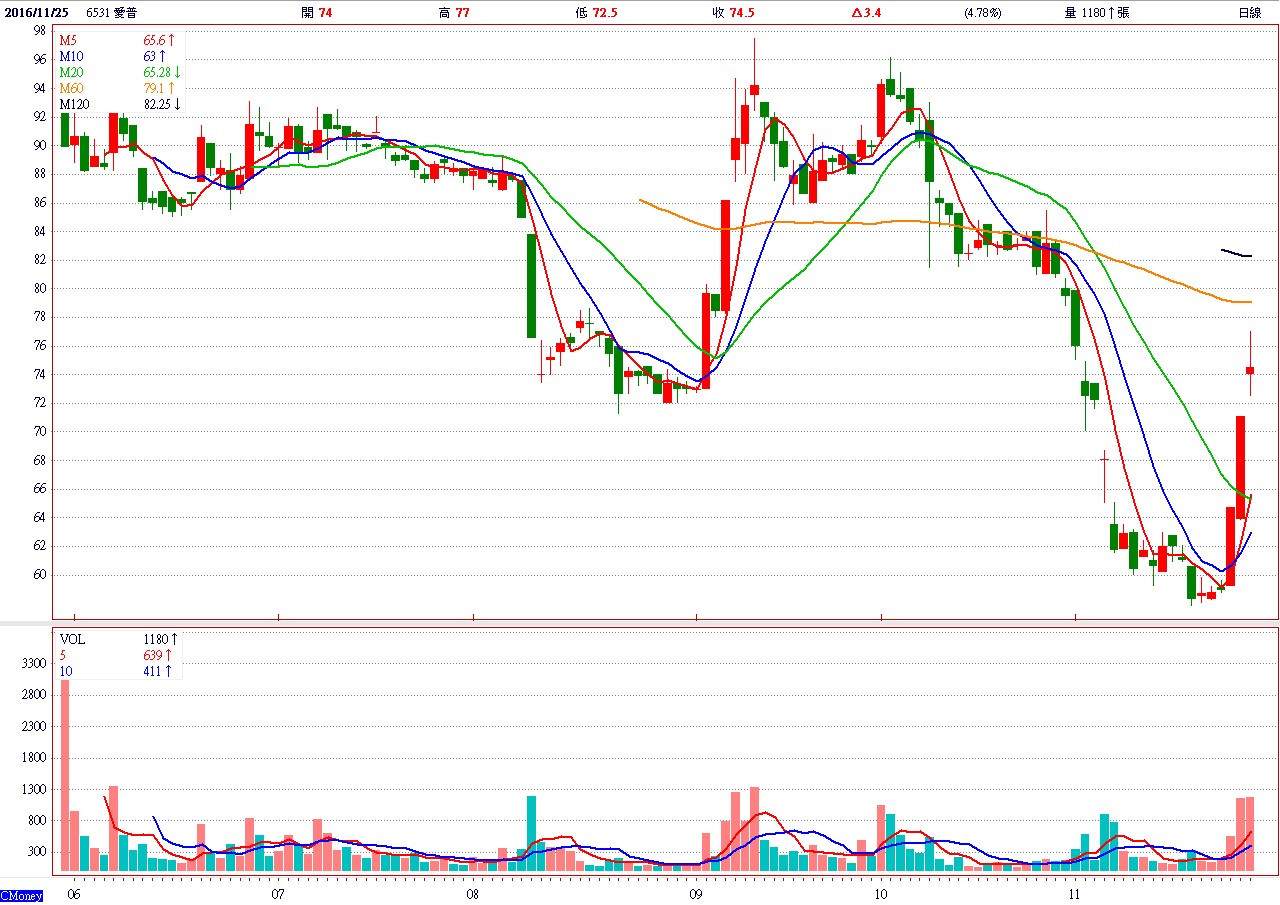Toggle the orange M60 legend entry
This screenshot has height=905, width=1280.
[71, 88]
